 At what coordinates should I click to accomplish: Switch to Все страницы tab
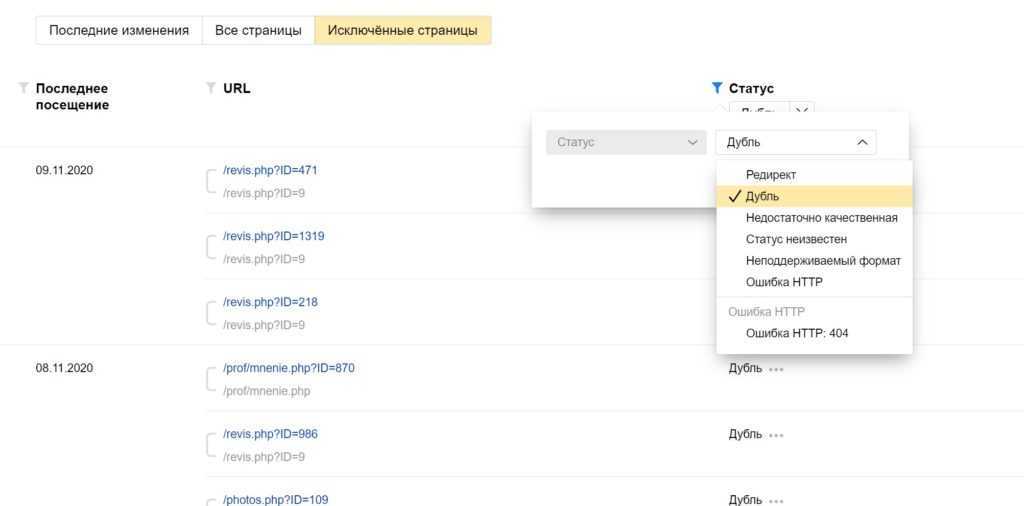point(258,30)
